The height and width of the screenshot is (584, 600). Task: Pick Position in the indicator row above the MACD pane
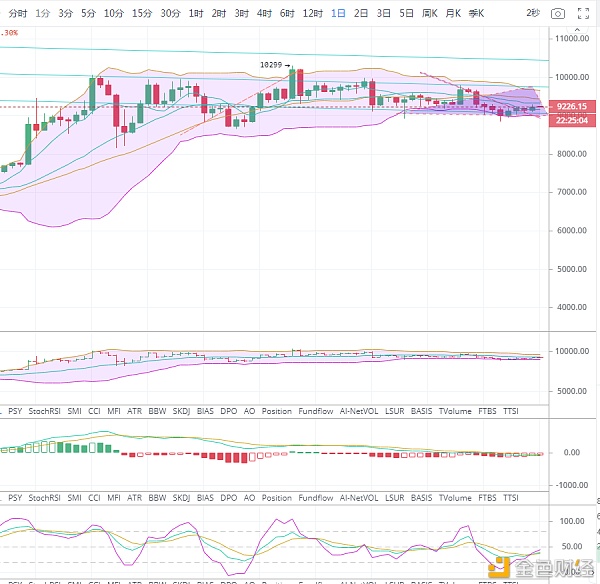(x=277, y=411)
